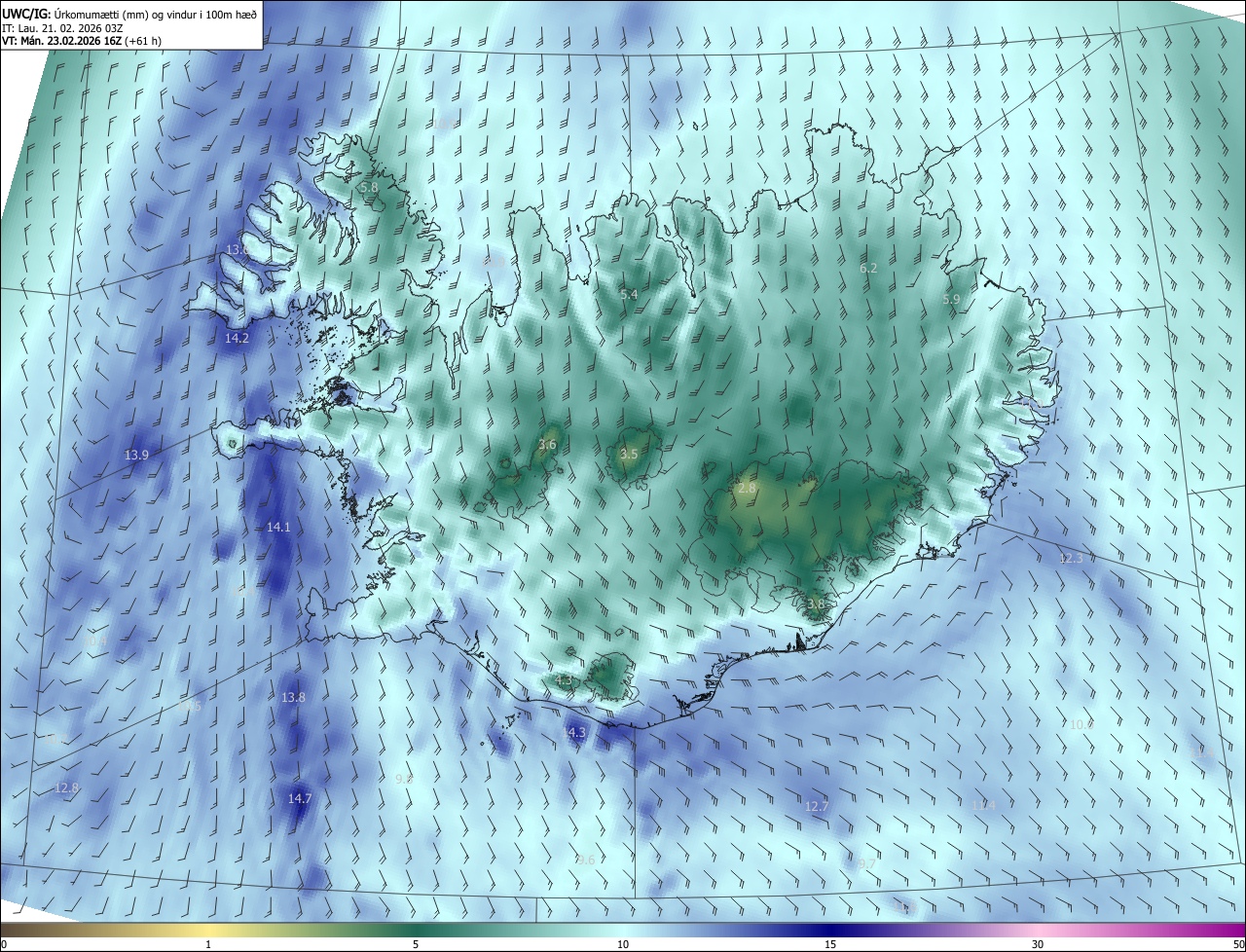Click the 14.2 precipitable water value

[237, 339]
